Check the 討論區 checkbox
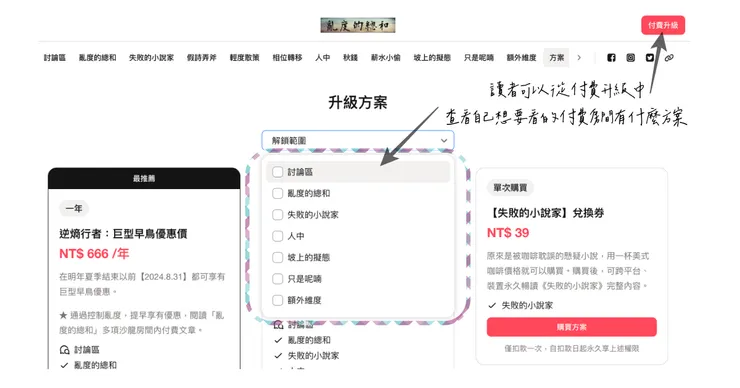Viewport: 740px width, 388px height. pos(278,172)
